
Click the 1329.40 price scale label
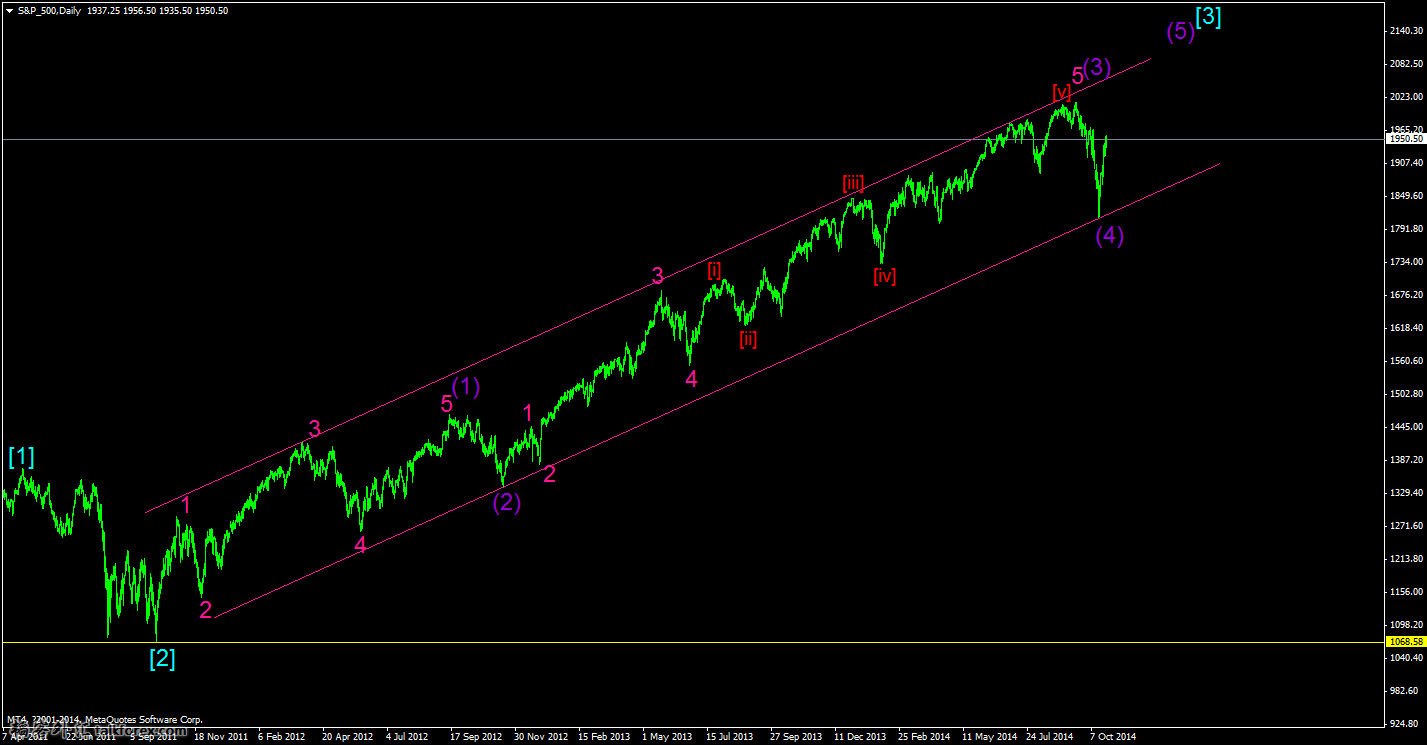[x=1404, y=493]
